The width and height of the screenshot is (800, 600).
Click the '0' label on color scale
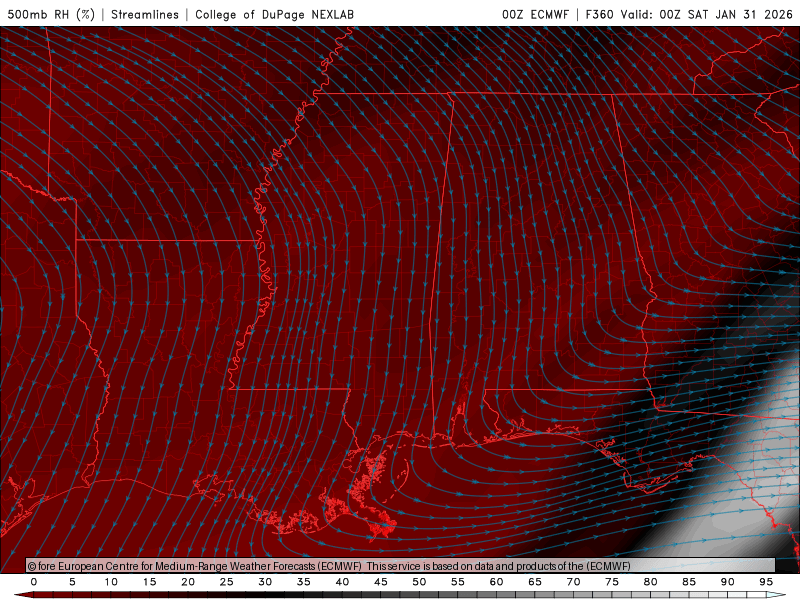coord(34,582)
